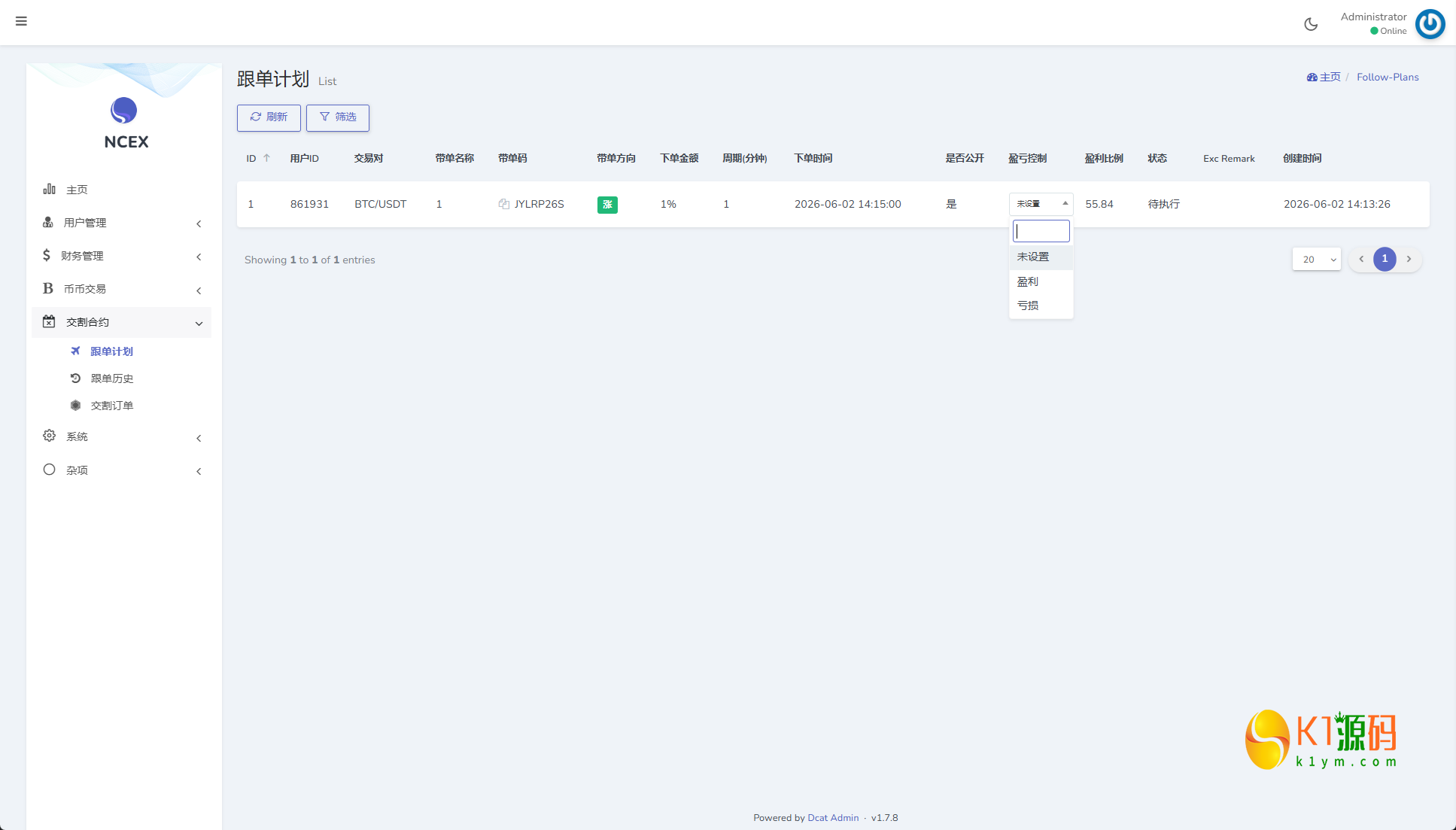Copy the code JYLRP26S via copy icon

(504, 204)
